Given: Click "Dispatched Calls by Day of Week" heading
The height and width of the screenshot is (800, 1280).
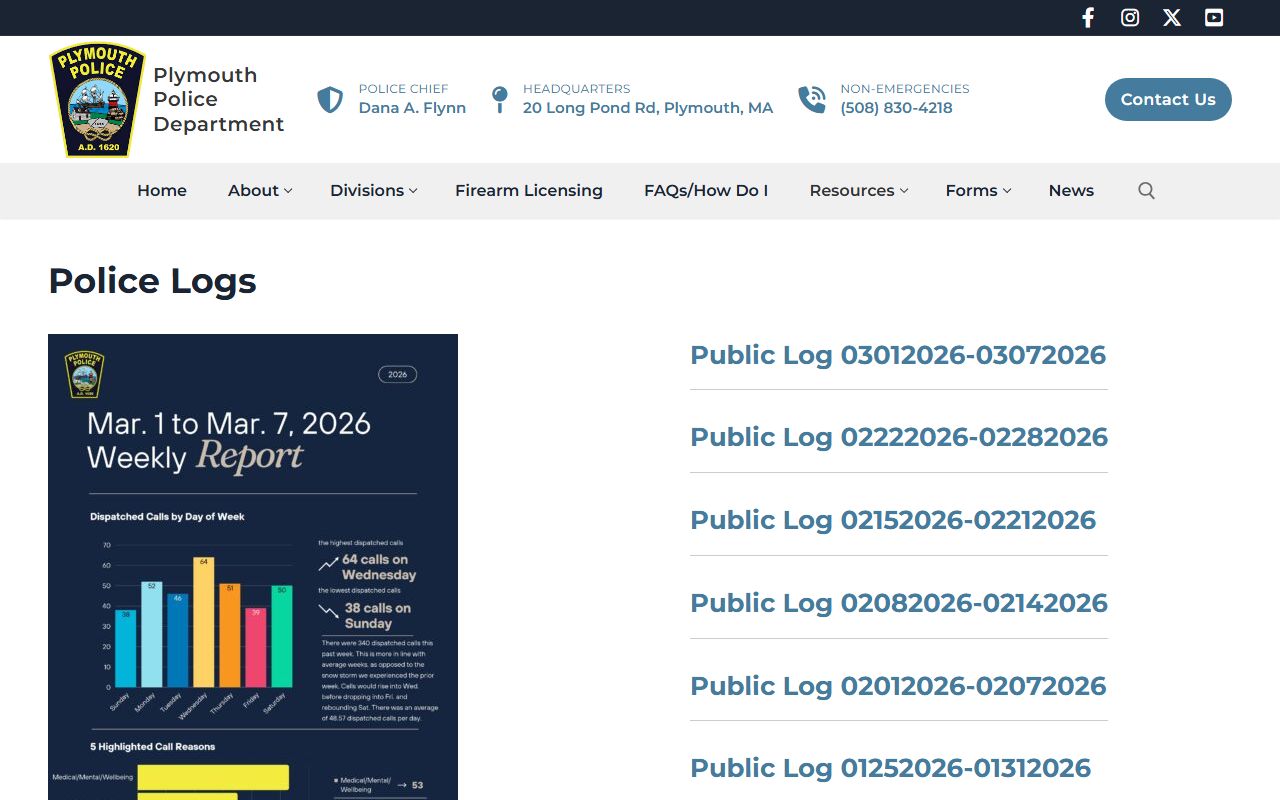Looking at the screenshot, I should tap(167, 517).
